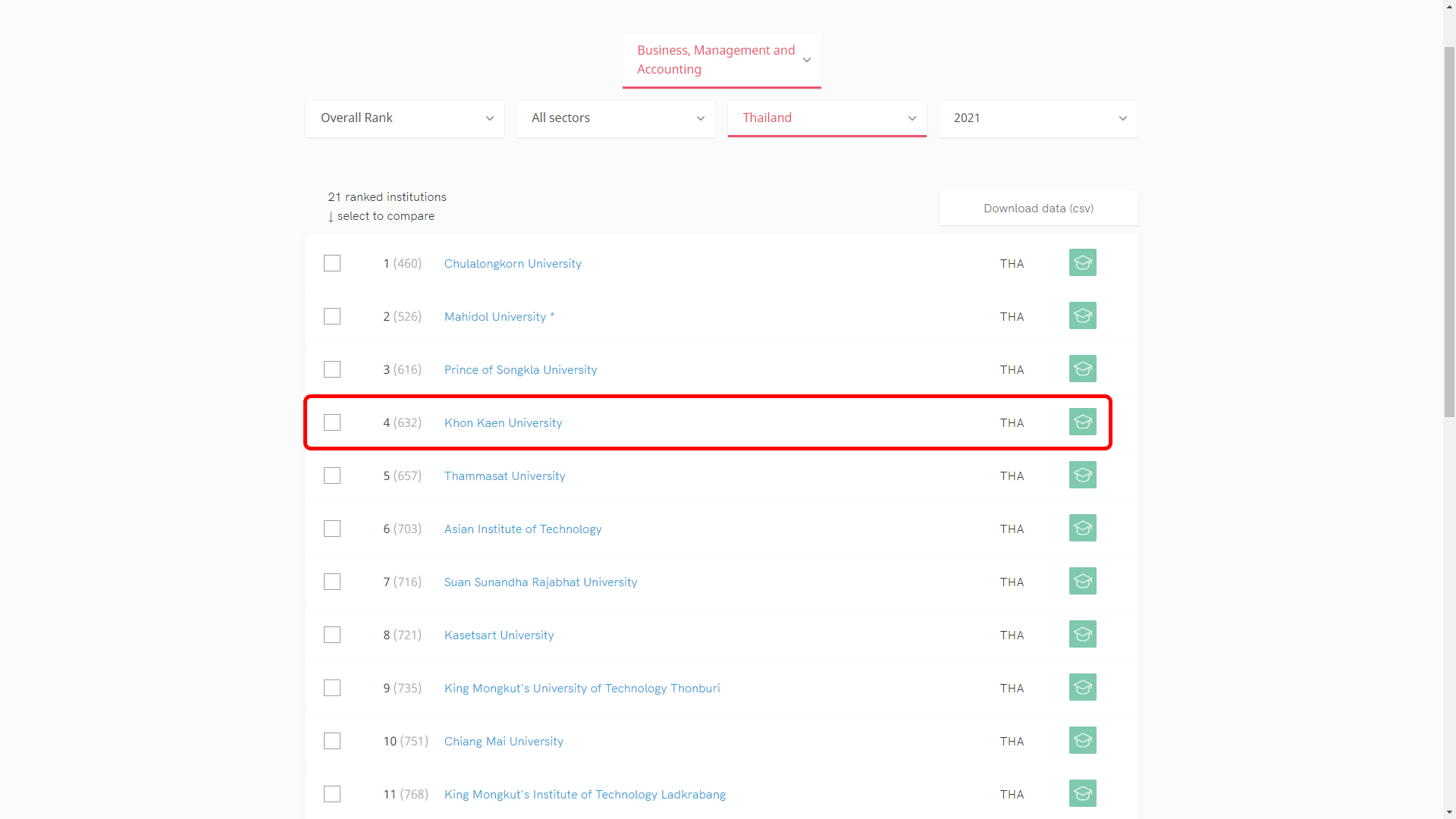Click the '21 ranked institutions' text

(387, 196)
